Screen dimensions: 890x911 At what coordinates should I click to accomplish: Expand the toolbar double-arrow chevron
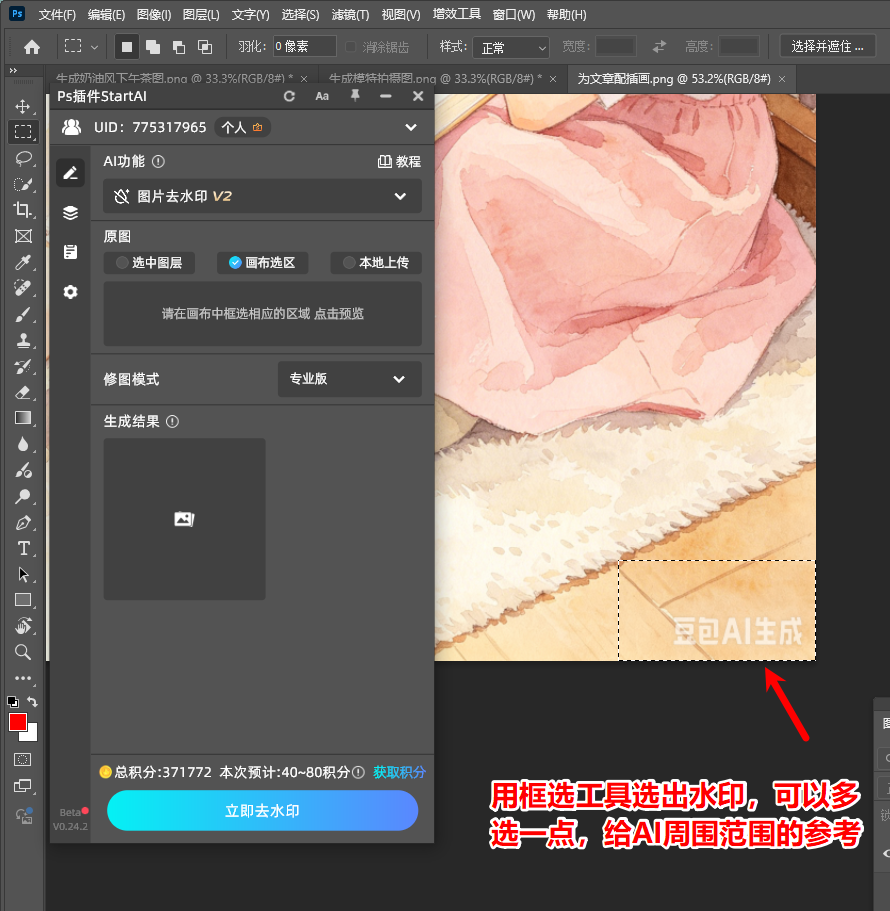coord(13,71)
